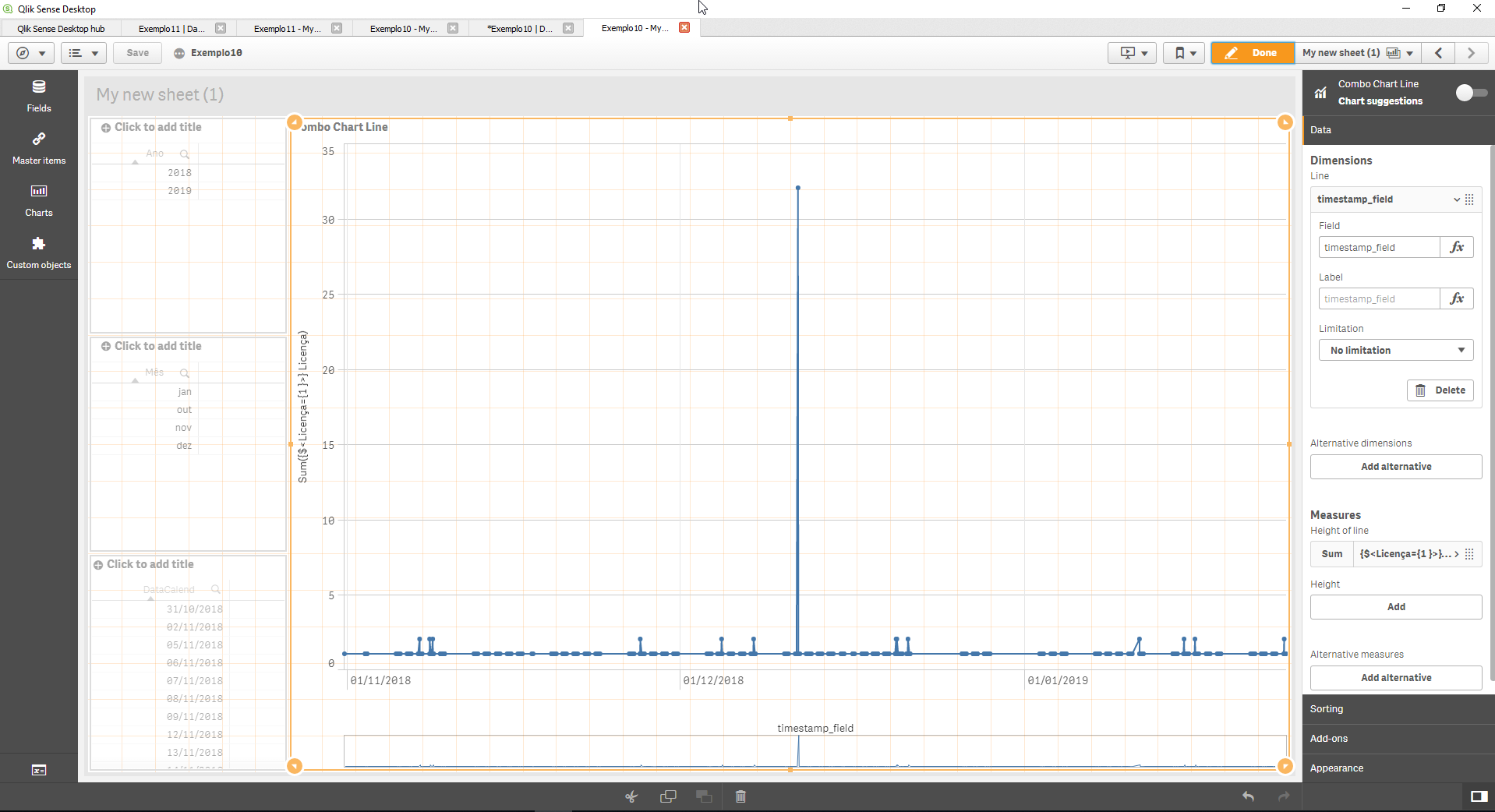Expand the Appearance section
Screen dimensions: 1495x812
click(1398, 768)
